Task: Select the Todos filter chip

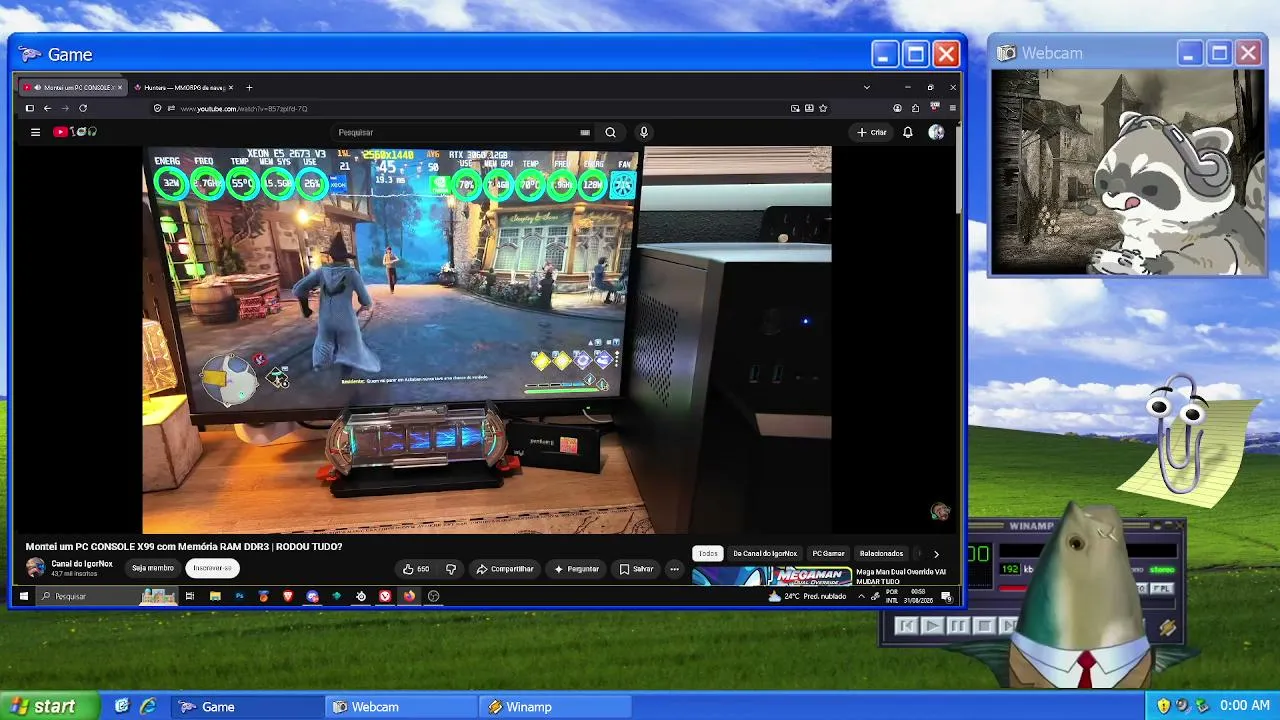Action: 708,553
